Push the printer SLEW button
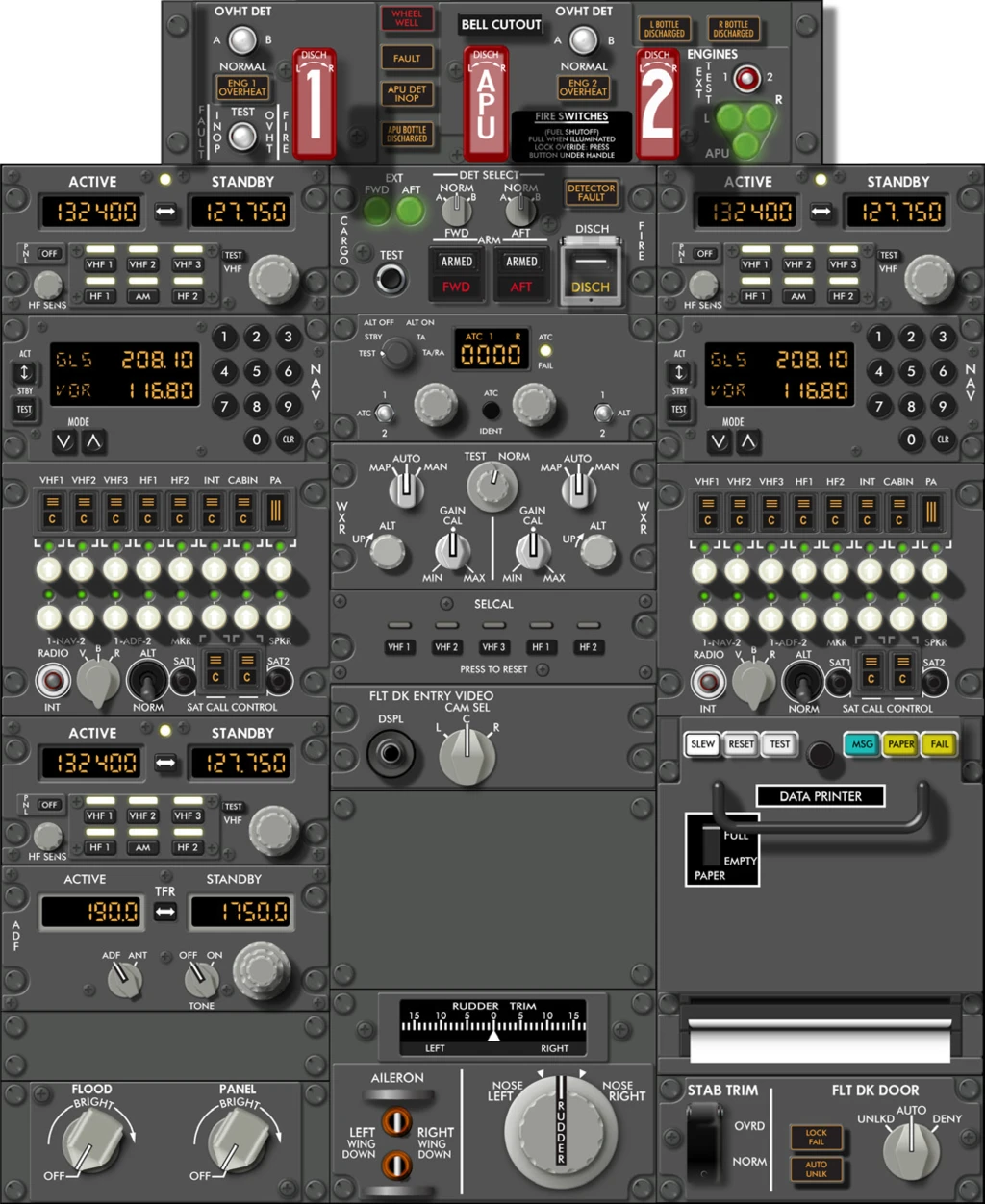 pos(703,744)
